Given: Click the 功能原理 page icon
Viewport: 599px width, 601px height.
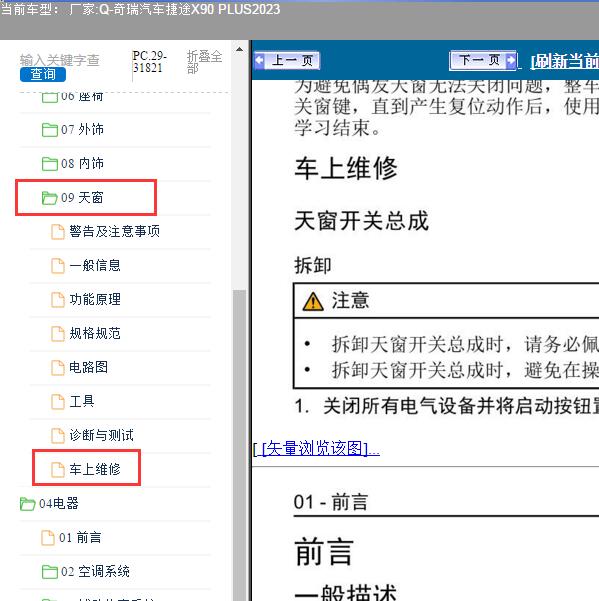Looking at the screenshot, I should point(58,300).
